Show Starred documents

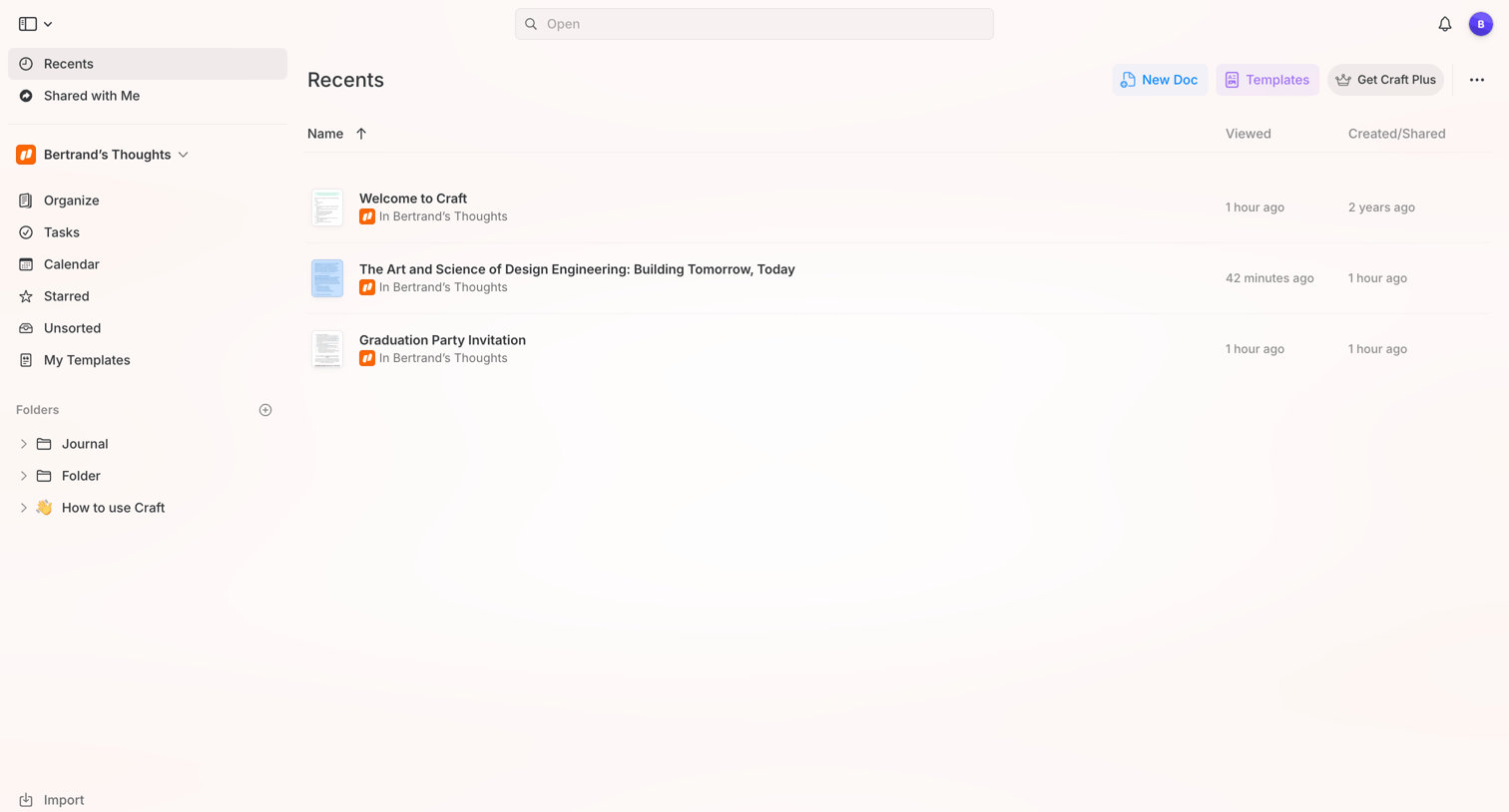pyautogui.click(x=148, y=296)
